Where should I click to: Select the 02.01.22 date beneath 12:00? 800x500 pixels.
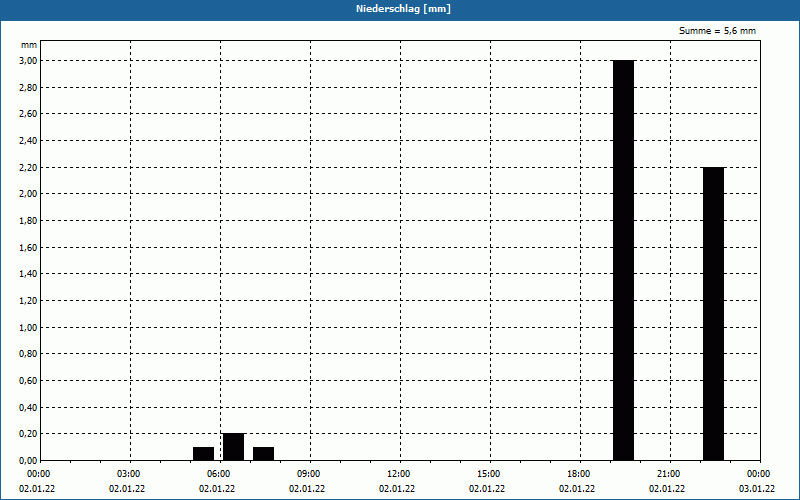pyautogui.click(x=397, y=489)
